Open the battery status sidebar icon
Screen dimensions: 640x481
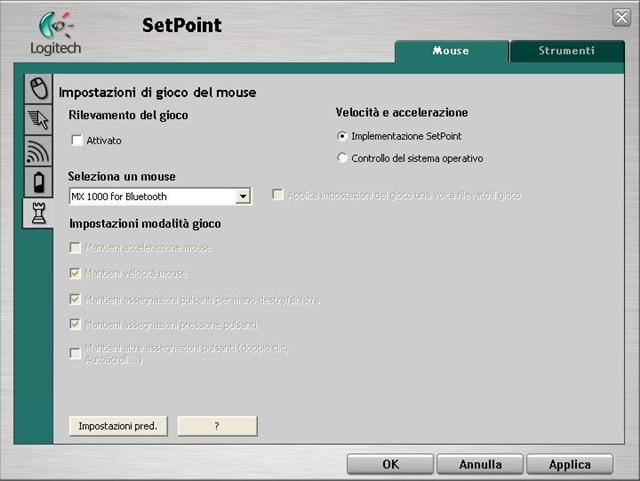click(38, 182)
